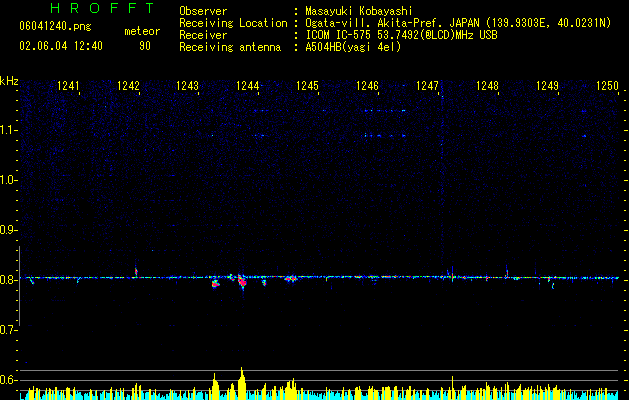Click the 1.1 kHz axis label

tap(9, 130)
